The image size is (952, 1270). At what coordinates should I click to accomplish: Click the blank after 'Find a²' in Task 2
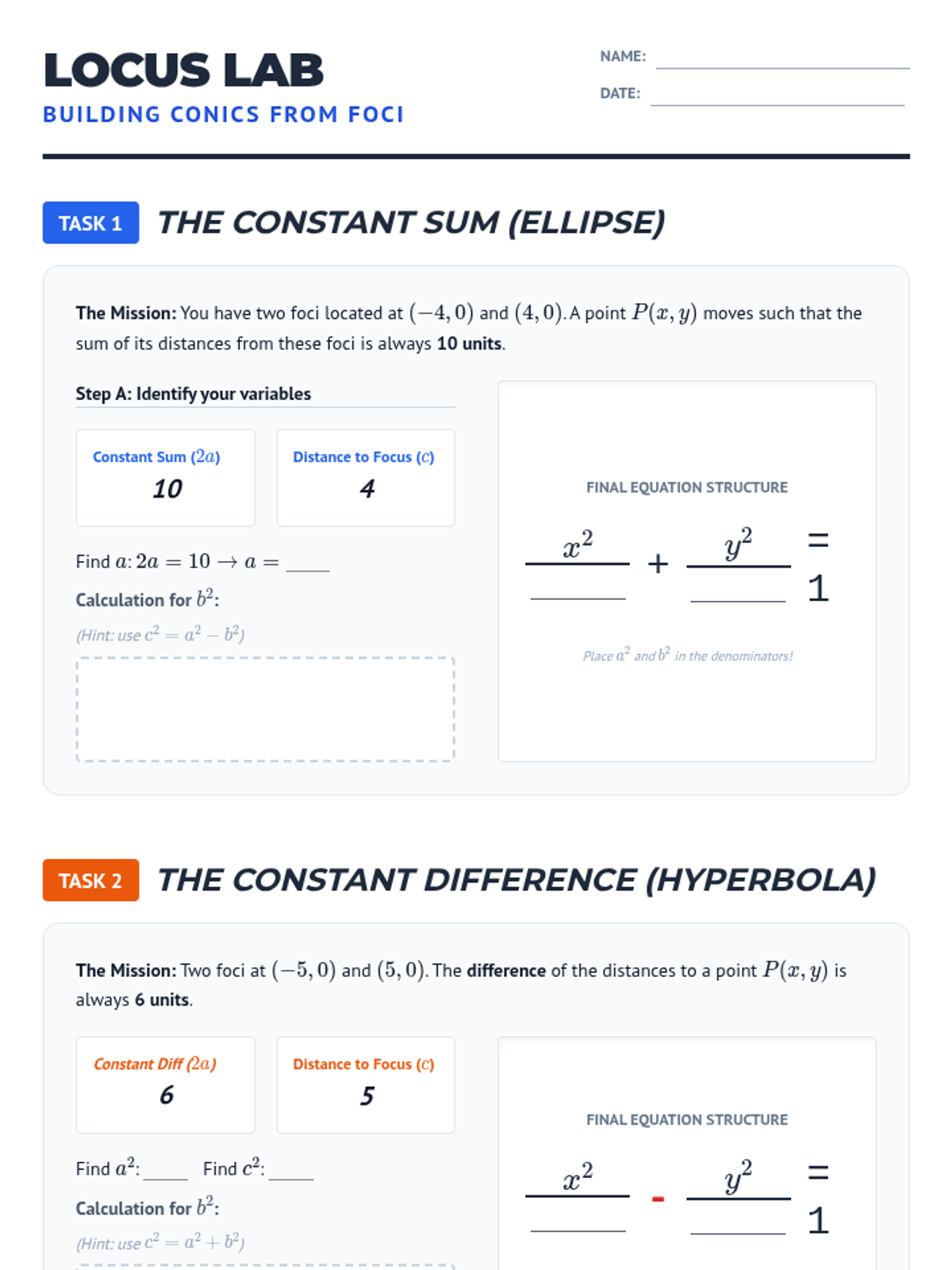(x=165, y=1170)
